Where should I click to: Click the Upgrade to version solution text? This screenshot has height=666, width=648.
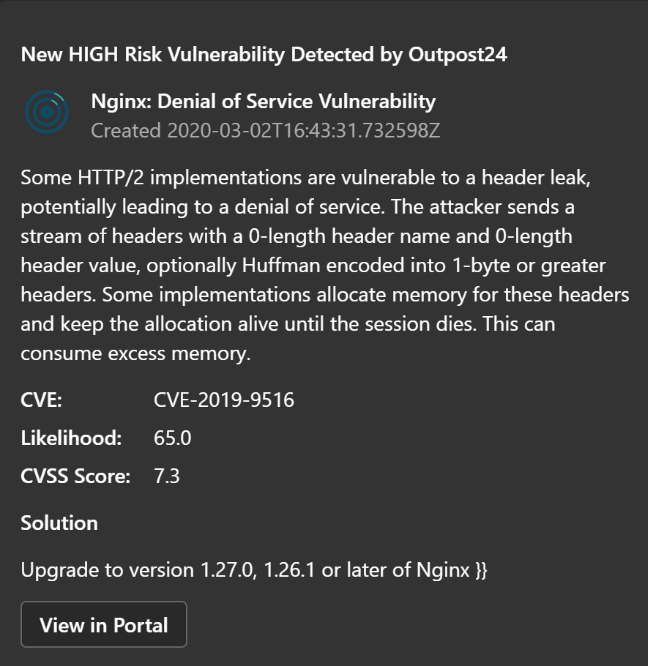tap(254, 570)
